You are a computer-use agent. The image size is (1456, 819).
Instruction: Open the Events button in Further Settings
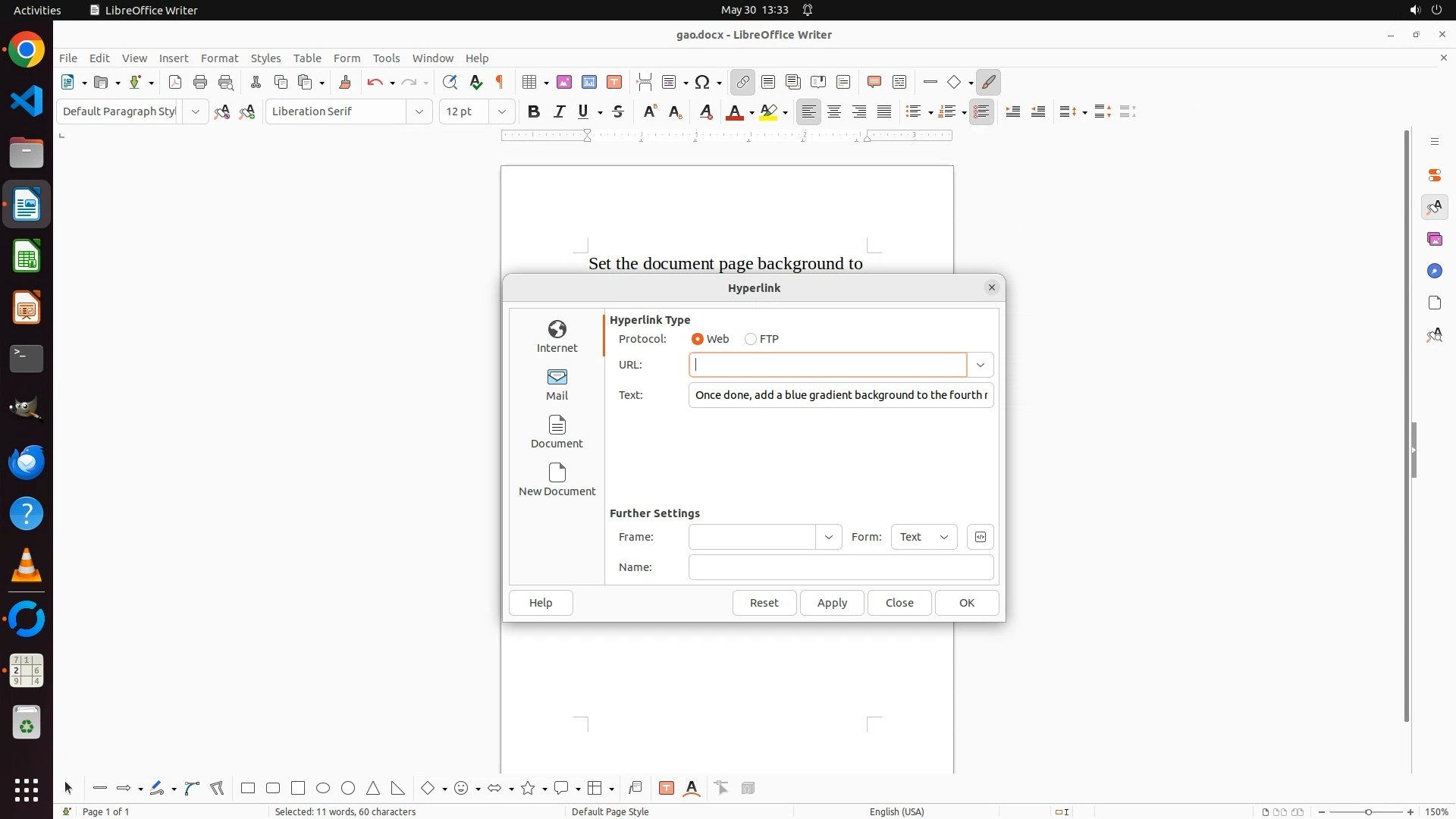980,537
